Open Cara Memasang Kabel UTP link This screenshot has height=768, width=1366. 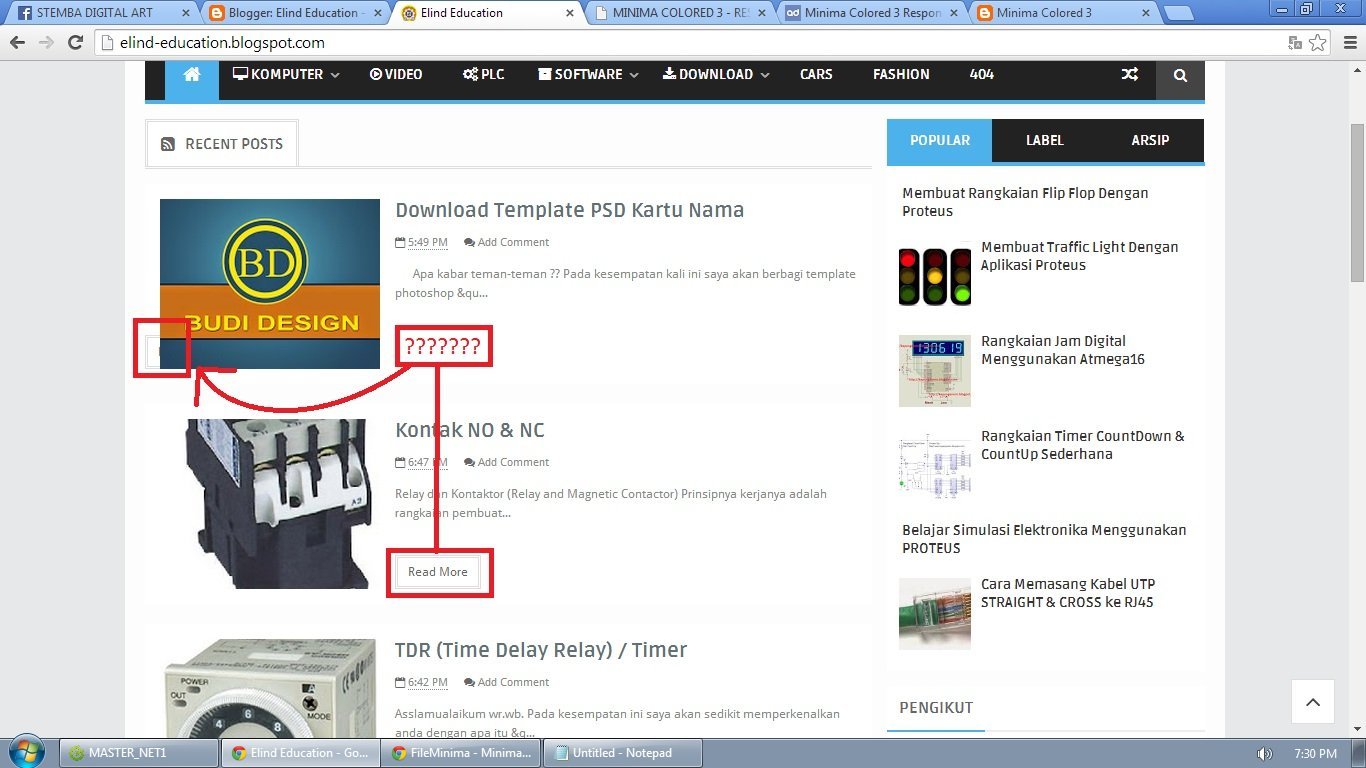(x=1067, y=593)
